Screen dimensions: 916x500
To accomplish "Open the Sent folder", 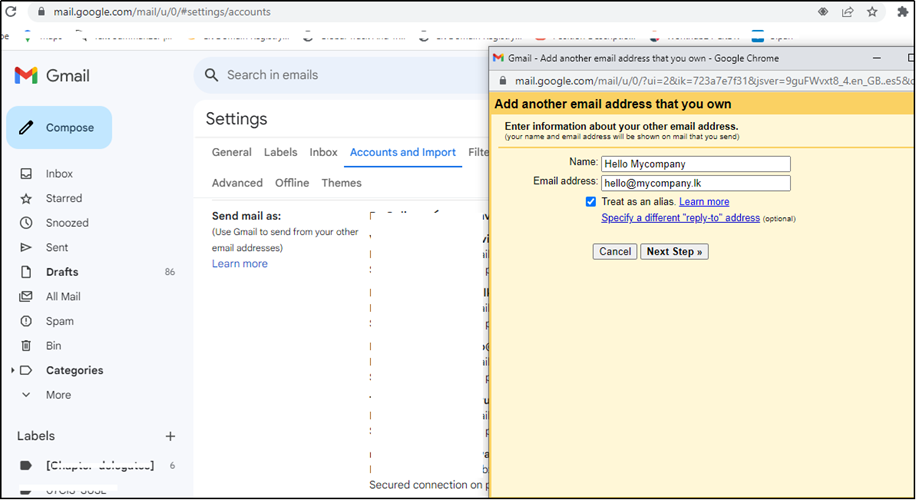I will [57, 247].
